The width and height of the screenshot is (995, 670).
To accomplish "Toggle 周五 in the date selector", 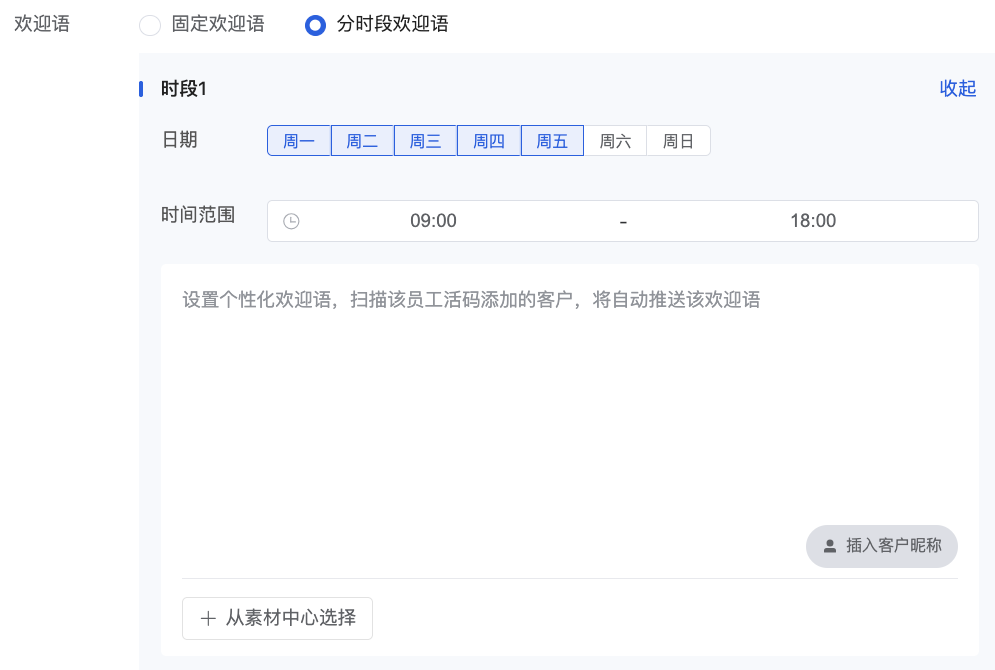I will pos(552,141).
